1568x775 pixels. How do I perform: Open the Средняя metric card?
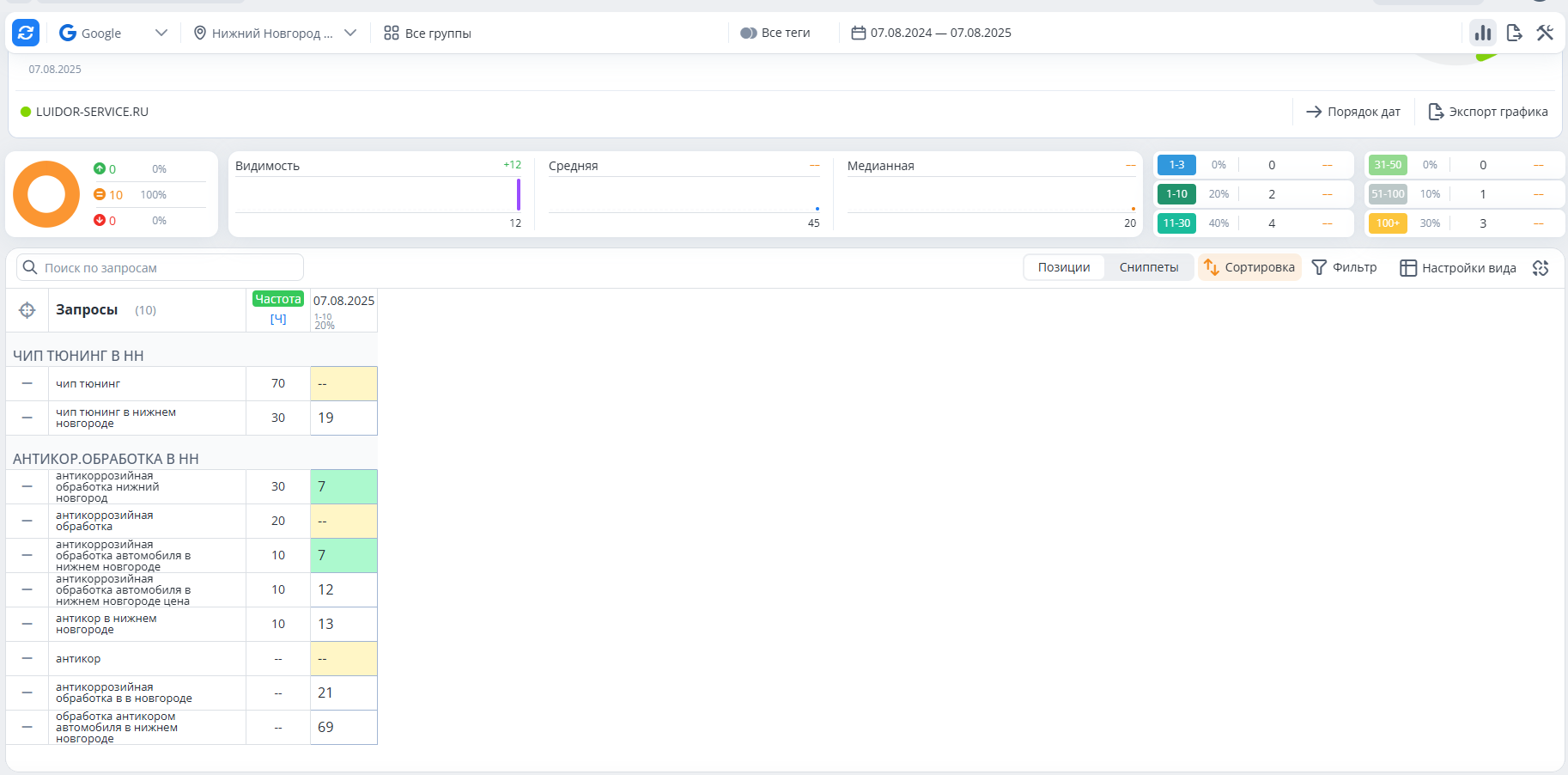click(x=684, y=194)
